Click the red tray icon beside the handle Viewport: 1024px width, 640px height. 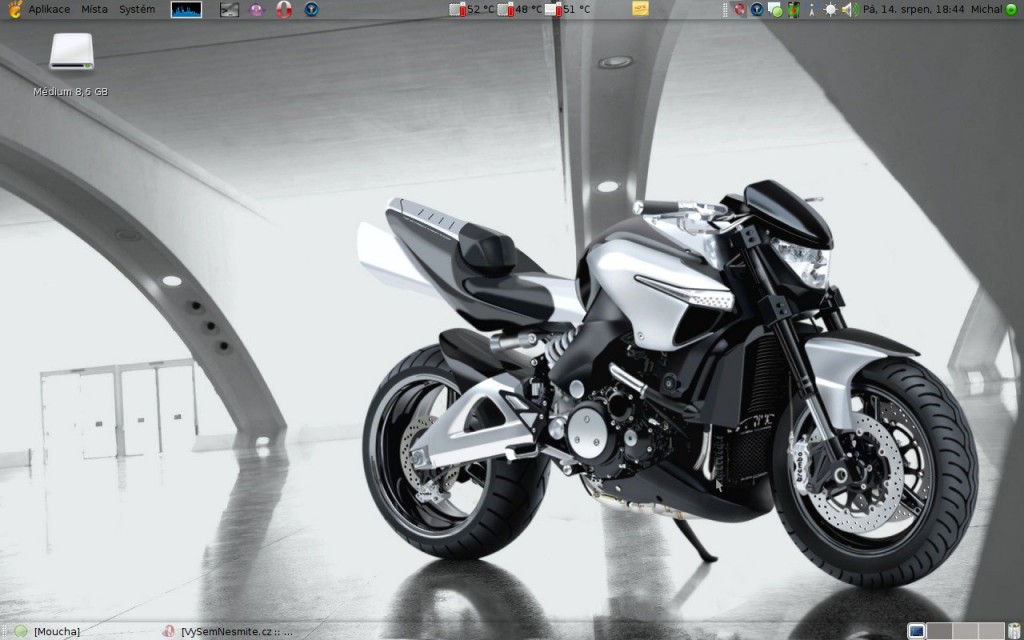(739, 9)
